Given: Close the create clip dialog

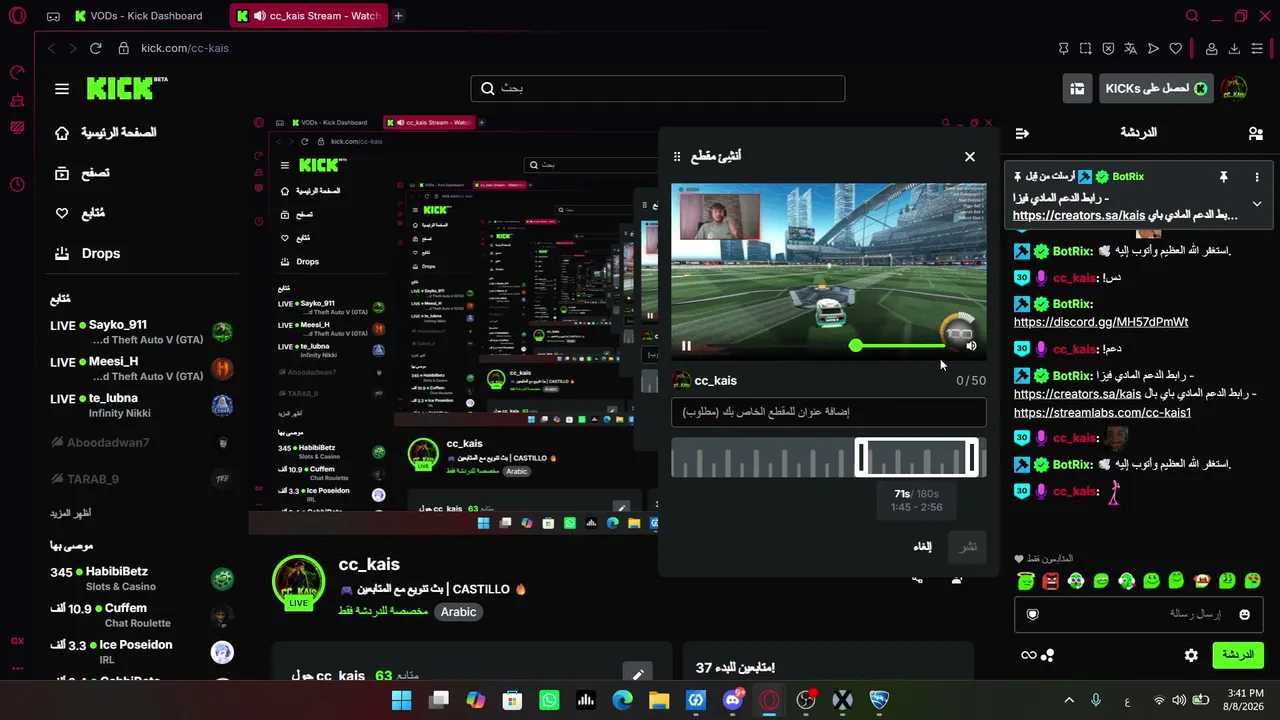Looking at the screenshot, I should (x=969, y=157).
